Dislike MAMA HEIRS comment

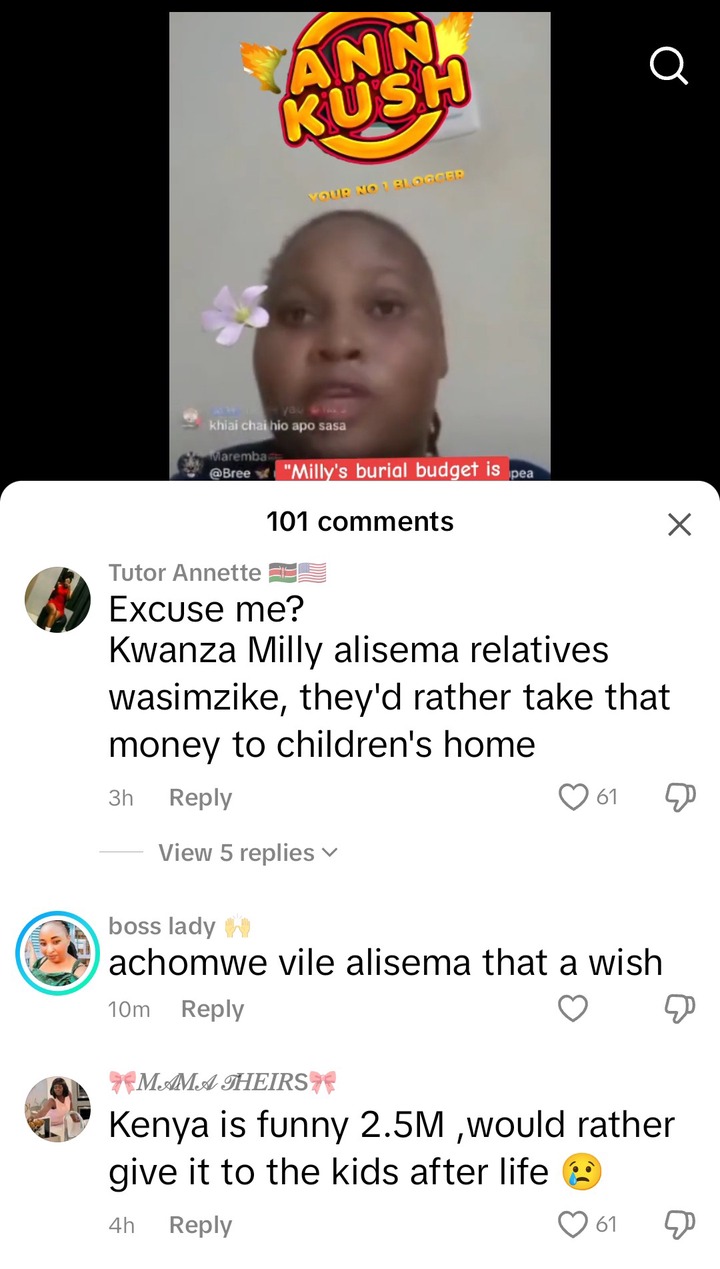tap(679, 1224)
